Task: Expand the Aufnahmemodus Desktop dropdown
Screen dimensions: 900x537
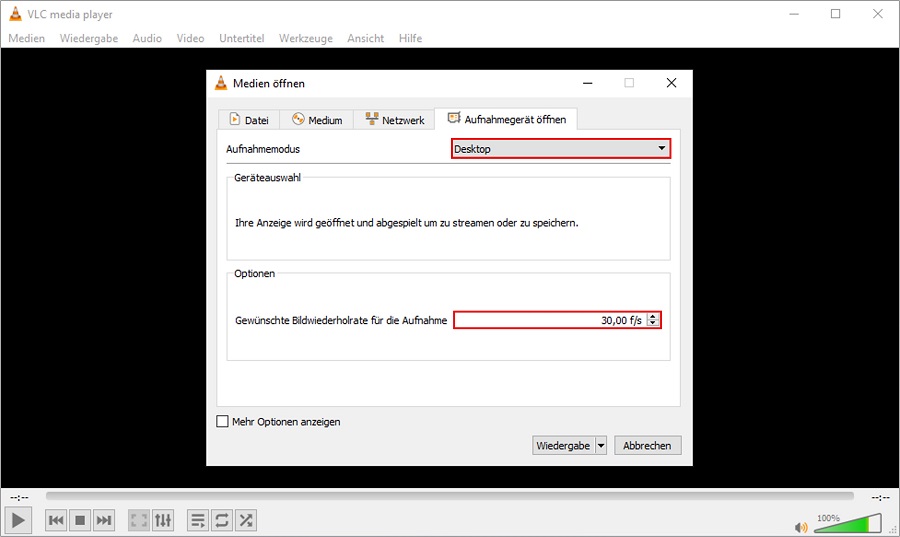Action: [x=561, y=149]
